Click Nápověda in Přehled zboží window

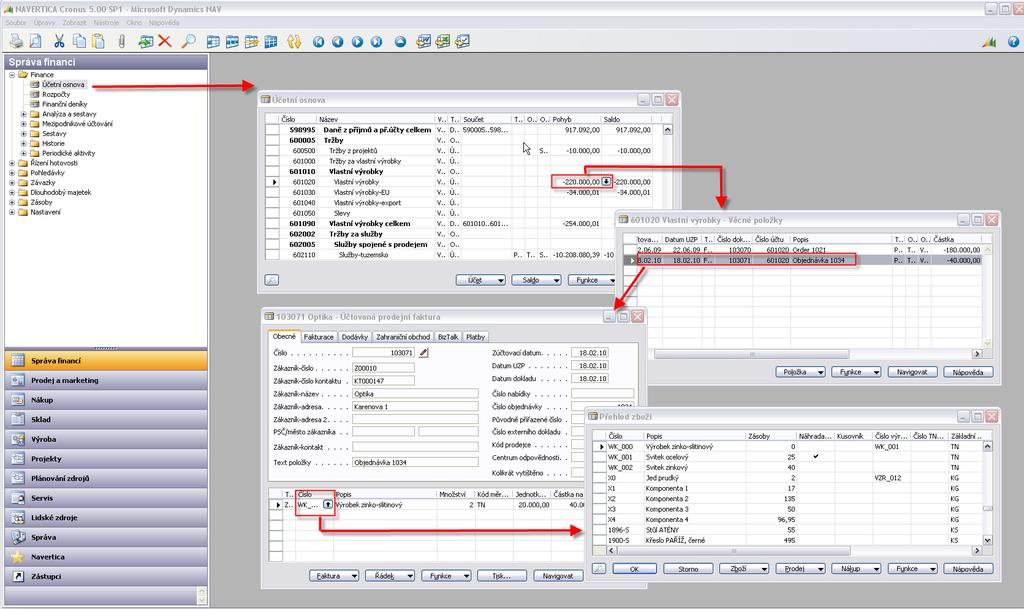click(x=968, y=569)
